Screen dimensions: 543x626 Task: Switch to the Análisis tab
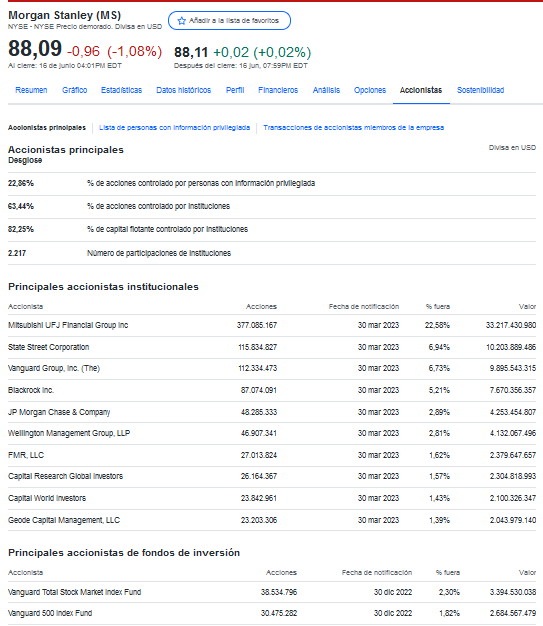(x=326, y=90)
